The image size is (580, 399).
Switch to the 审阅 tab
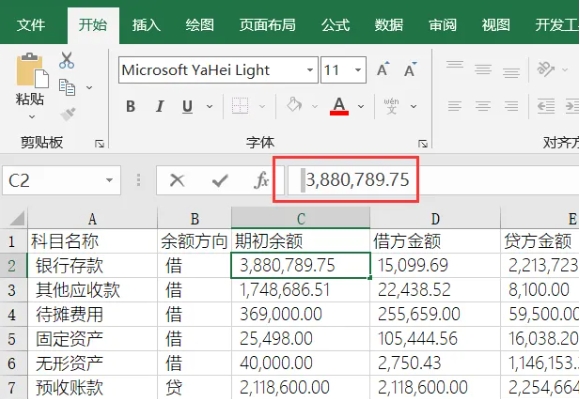(442, 25)
